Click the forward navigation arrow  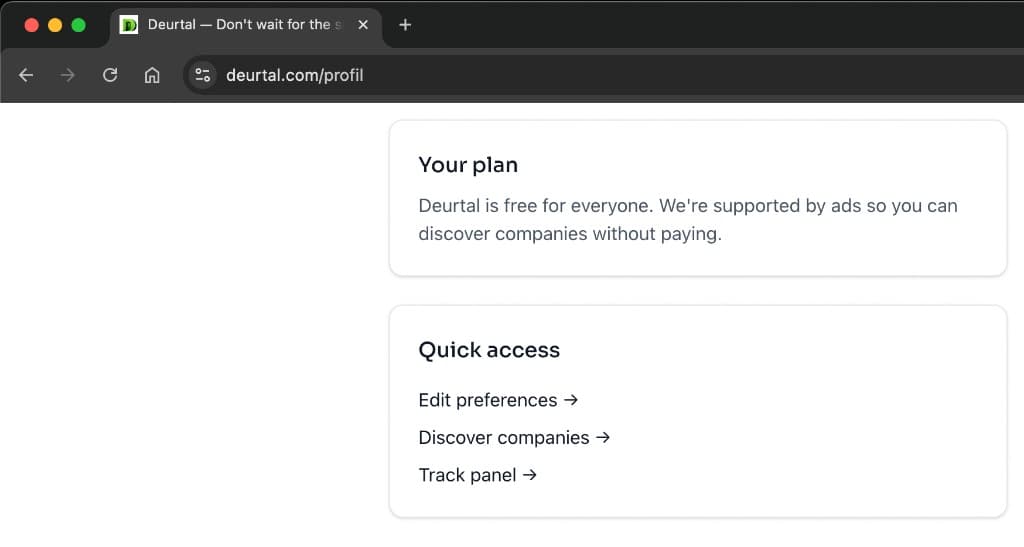68,75
